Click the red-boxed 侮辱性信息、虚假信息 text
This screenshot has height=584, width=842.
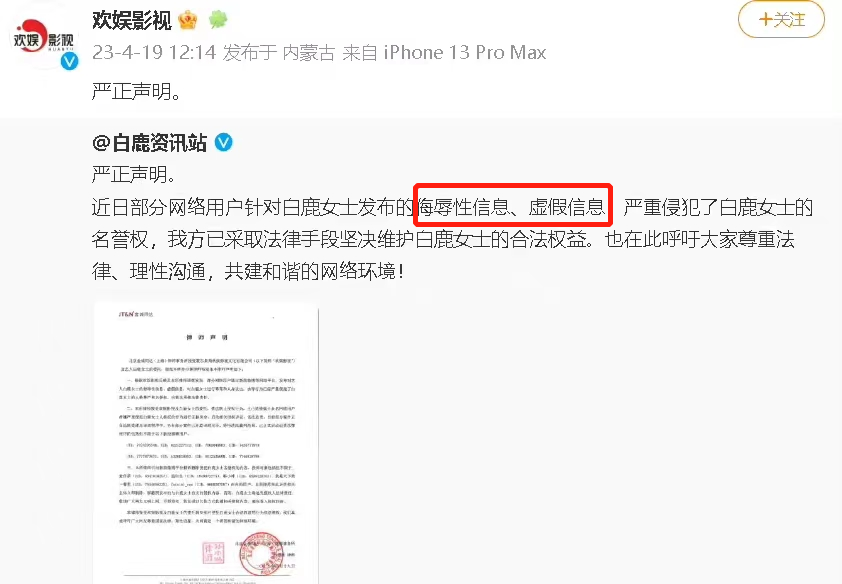(513, 206)
